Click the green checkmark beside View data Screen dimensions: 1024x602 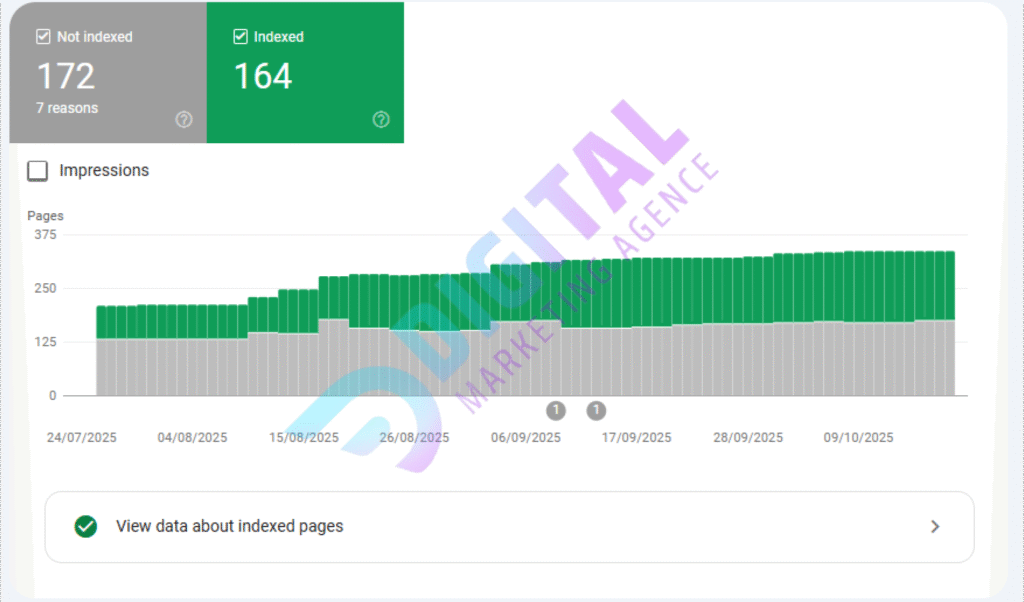tap(84, 527)
